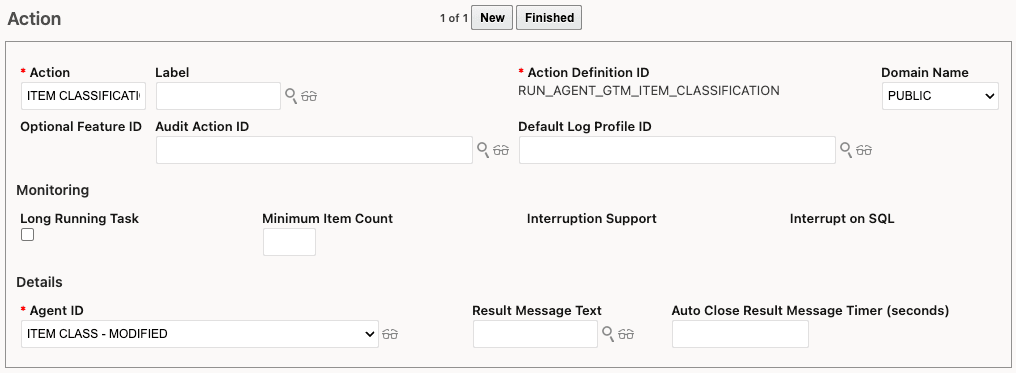
Task: Focus Auto Close Result Message Timer field
Action: (740, 334)
